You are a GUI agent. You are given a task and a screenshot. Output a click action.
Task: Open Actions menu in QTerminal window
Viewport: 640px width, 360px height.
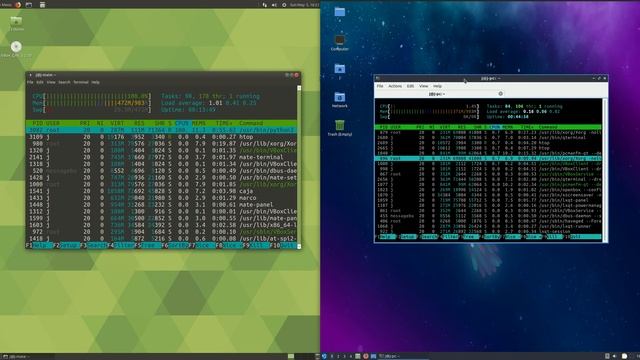(x=395, y=86)
